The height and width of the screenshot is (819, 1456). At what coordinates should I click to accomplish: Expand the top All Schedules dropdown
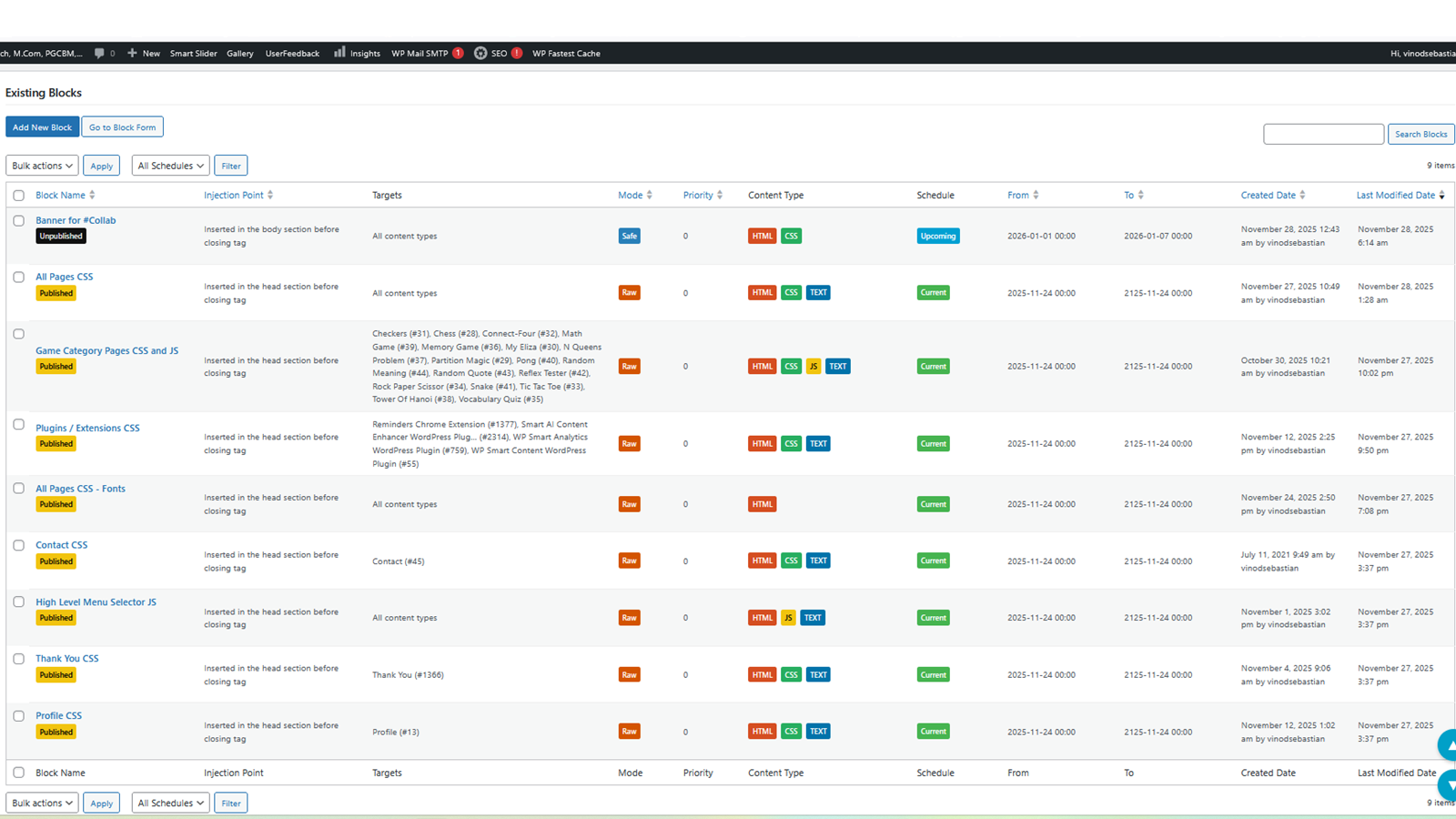(x=170, y=166)
